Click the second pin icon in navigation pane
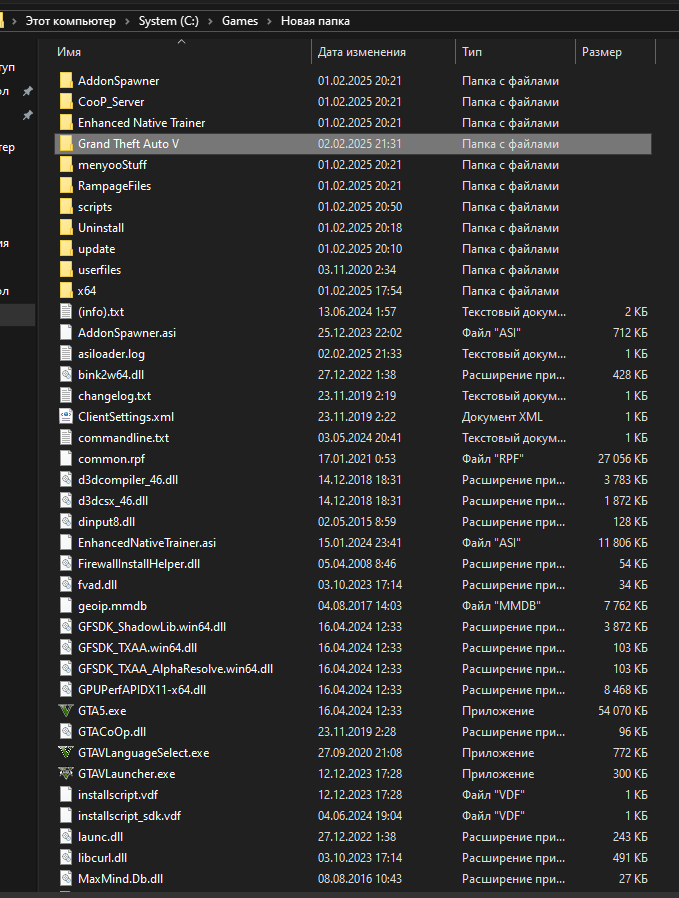Image resolution: width=679 pixels, height=898 pixels. click(x=27, y=115)
